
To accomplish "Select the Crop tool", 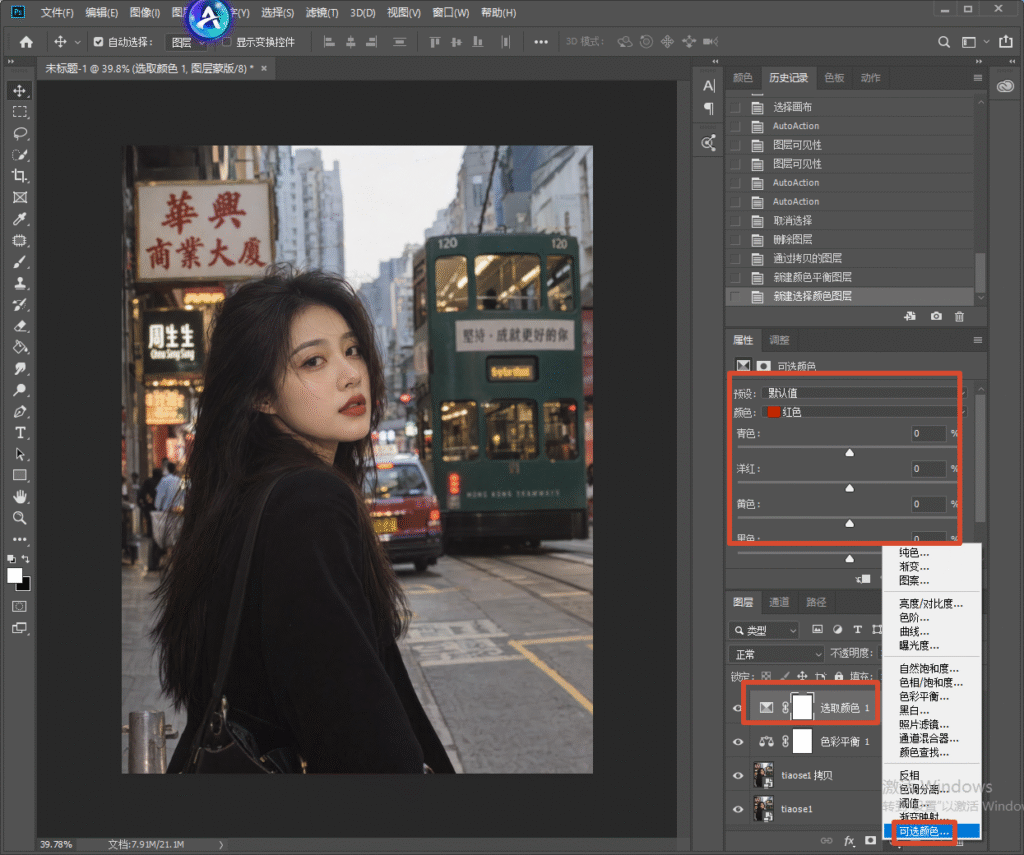I will tap(20, 176).
